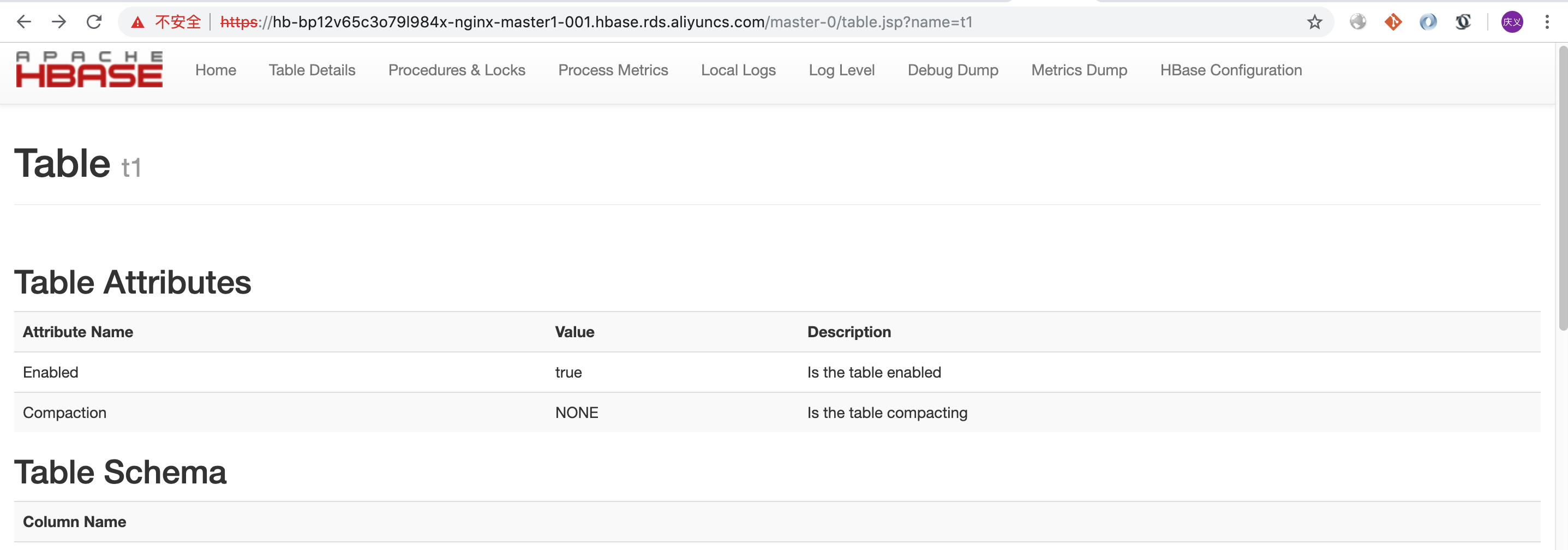Bookmark this page with the star icon
The width and height of the screenshot is (1568, 550).
coord(1314,22)
